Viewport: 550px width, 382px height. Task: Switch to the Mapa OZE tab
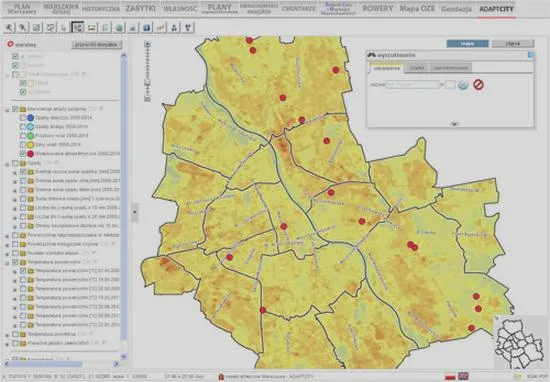(417, 8)
